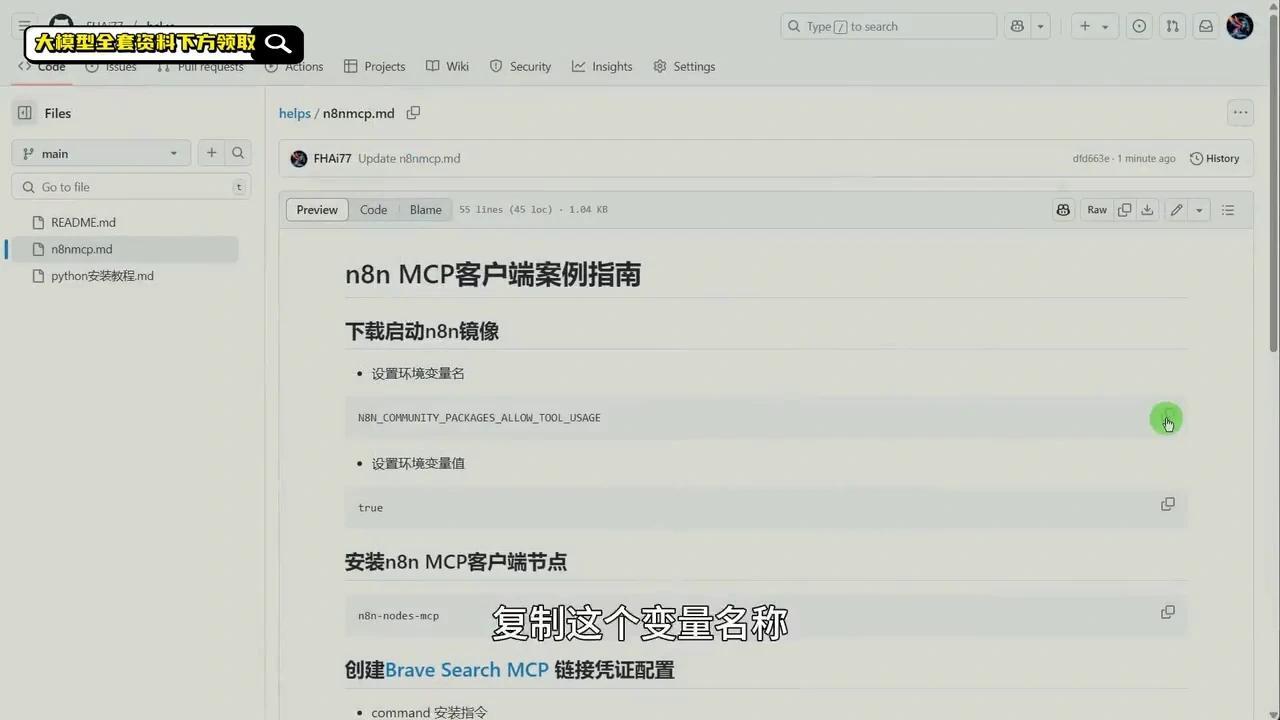Viewport: 1280px width, 720px height.
Task: Open the create new dropdown in header
Action: (1094, 26)
